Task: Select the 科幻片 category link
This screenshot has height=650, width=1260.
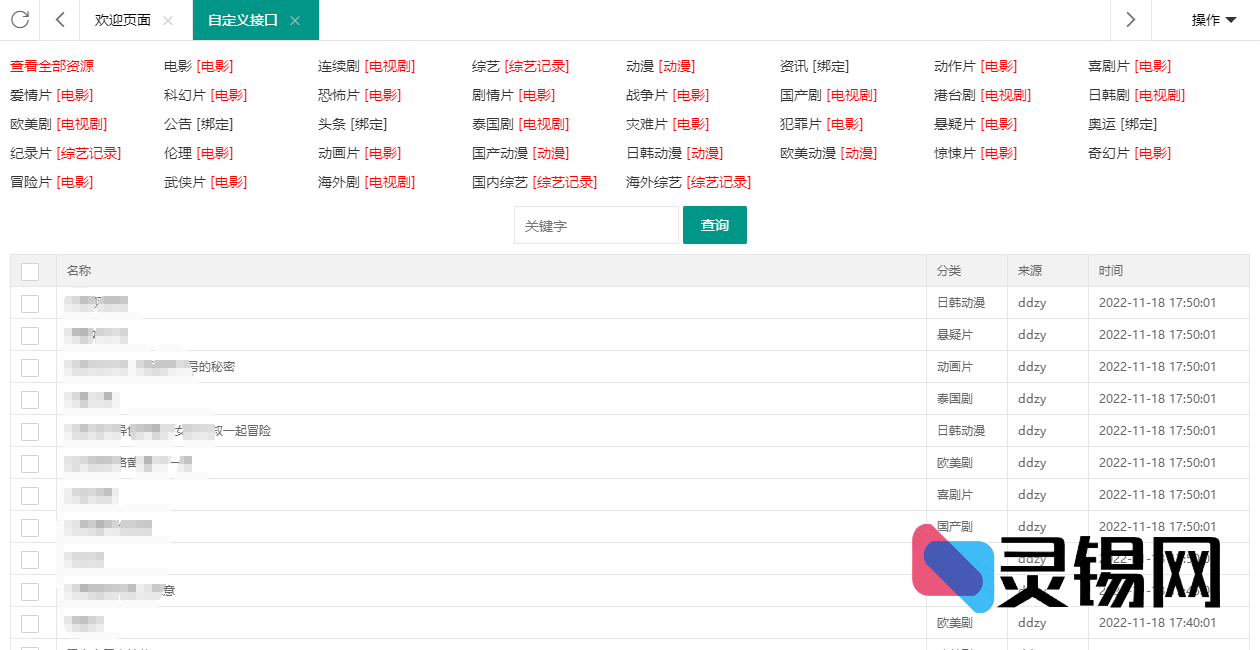Action: point(184,95)
